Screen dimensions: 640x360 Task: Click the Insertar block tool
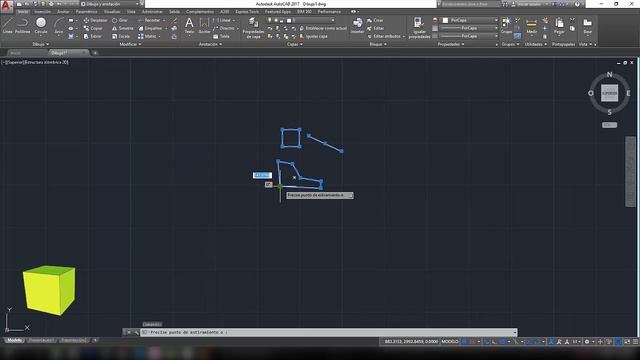[x=357, y=26]
